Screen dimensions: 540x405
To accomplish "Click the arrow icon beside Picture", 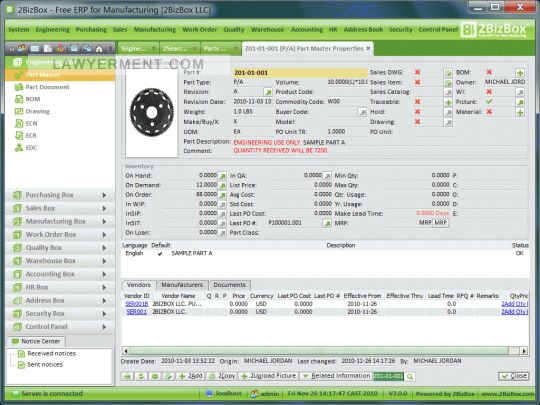I will tap(520, 102).
